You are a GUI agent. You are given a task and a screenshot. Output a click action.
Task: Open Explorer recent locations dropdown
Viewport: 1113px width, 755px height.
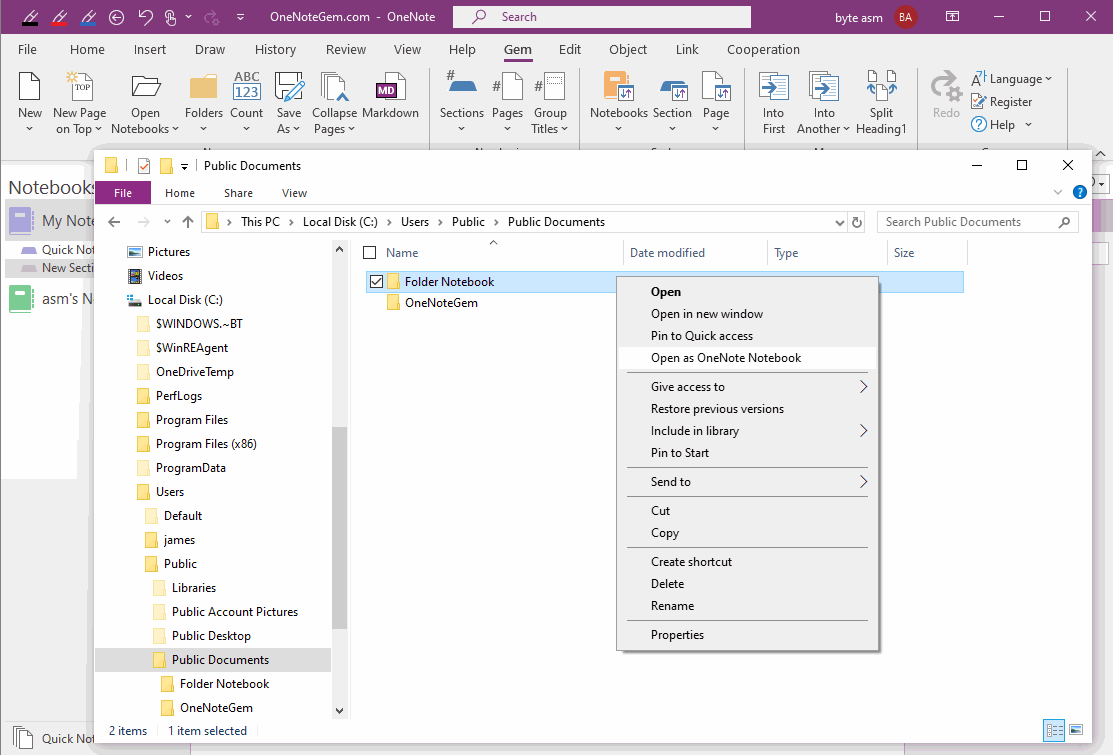pos(167,222)
